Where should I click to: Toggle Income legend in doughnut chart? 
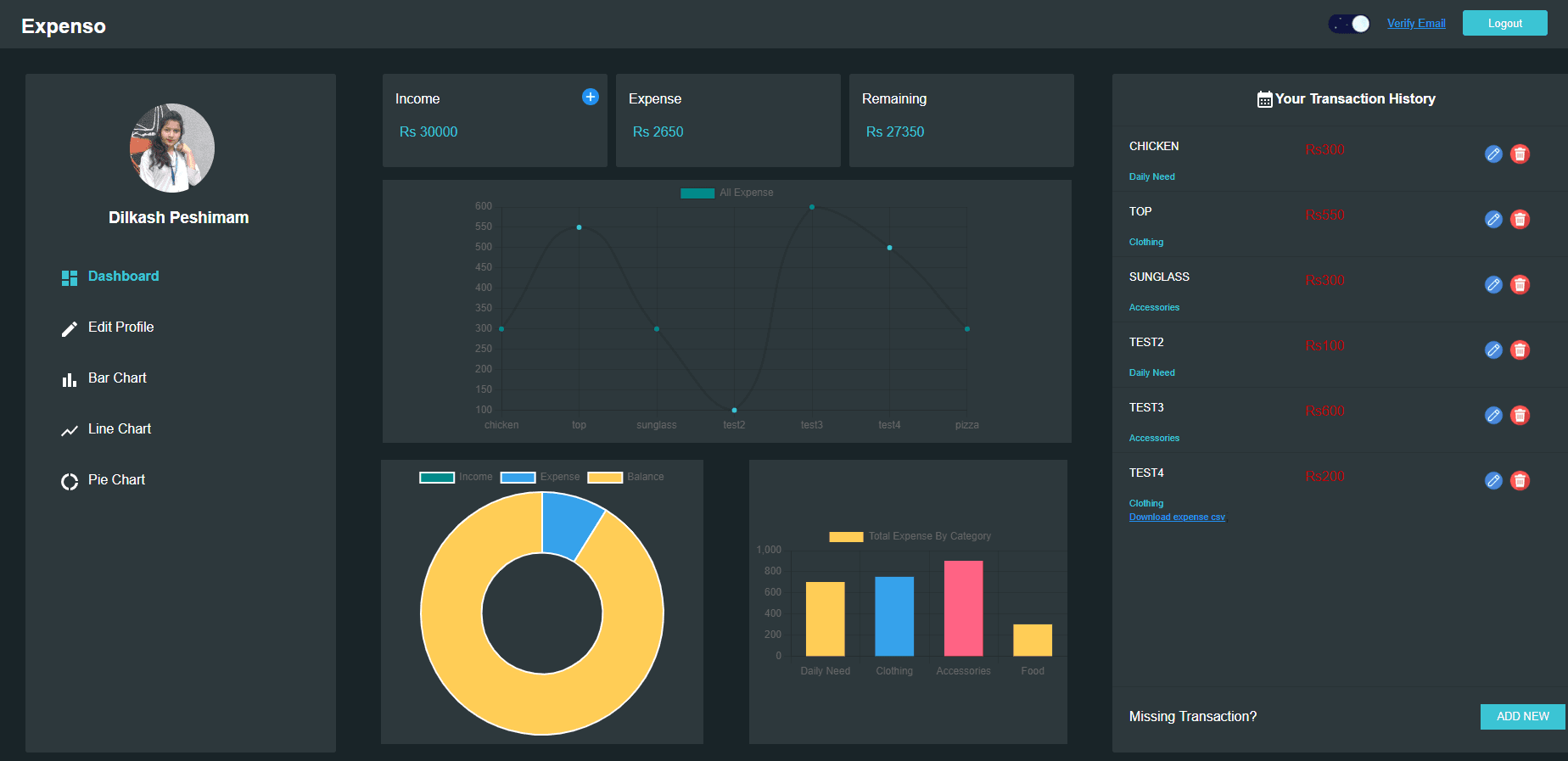(x=456, y=477)
